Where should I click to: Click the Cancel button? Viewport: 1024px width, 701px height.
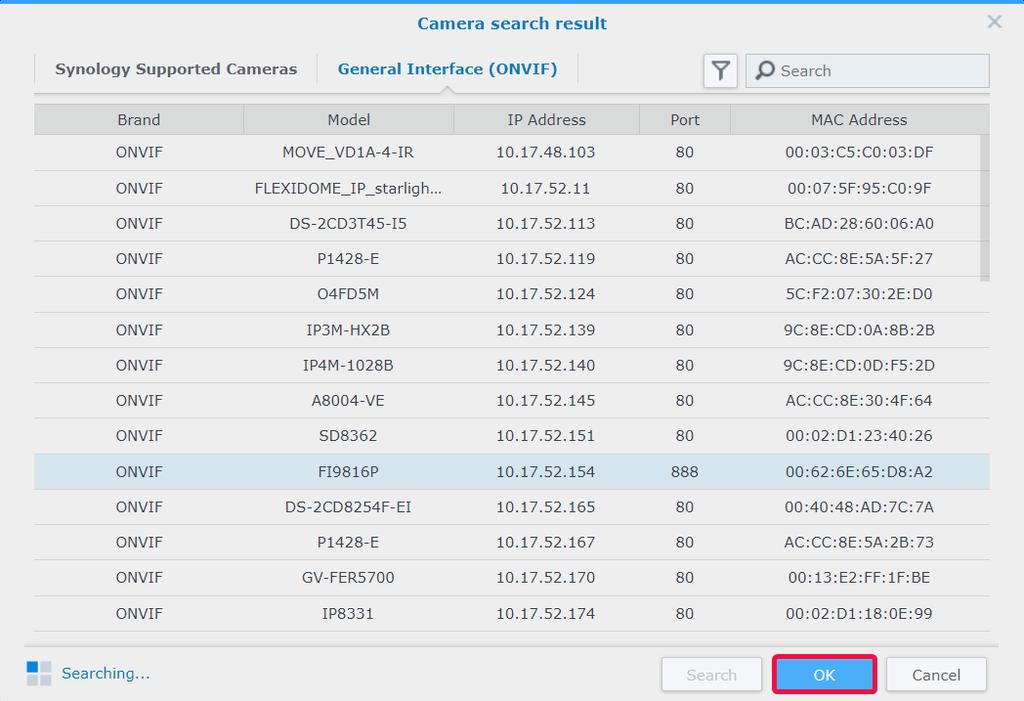(x=936, y=674)
